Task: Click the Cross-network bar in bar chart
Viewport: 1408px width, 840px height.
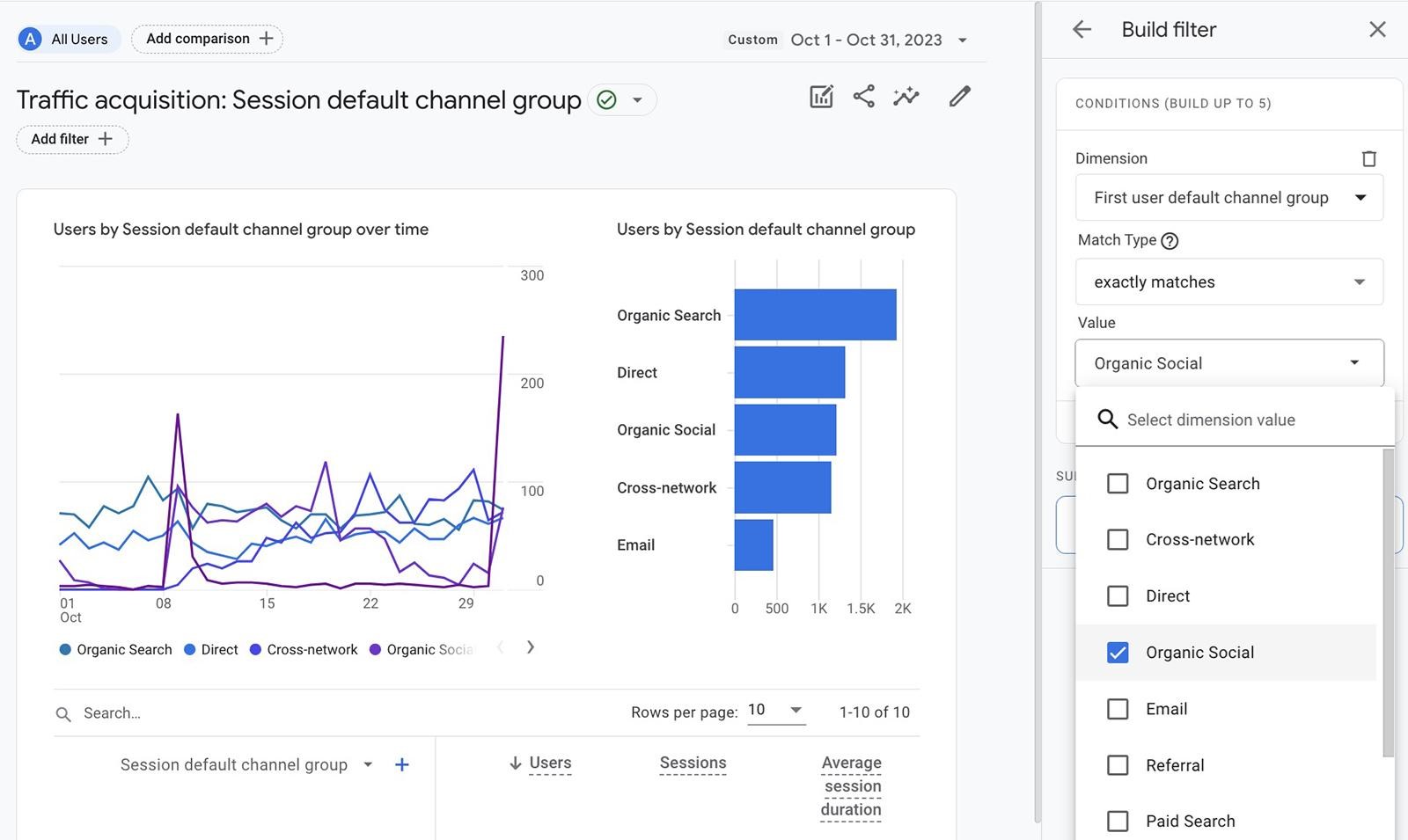Action: [782, 487]
